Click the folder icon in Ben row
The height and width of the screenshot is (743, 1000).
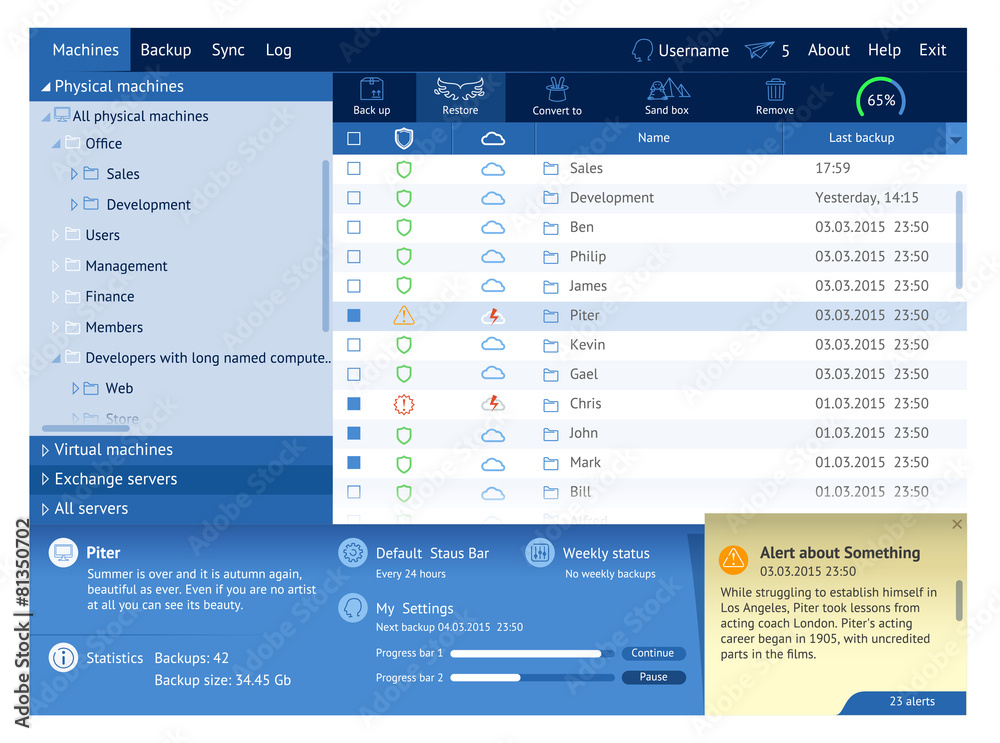(x=551, y=228)
